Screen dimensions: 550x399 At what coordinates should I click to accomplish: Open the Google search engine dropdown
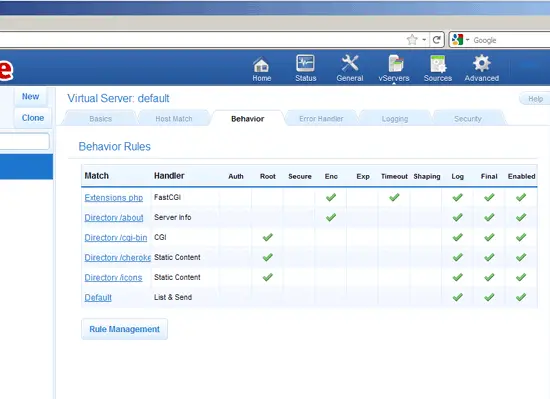(x=460, y=40)
